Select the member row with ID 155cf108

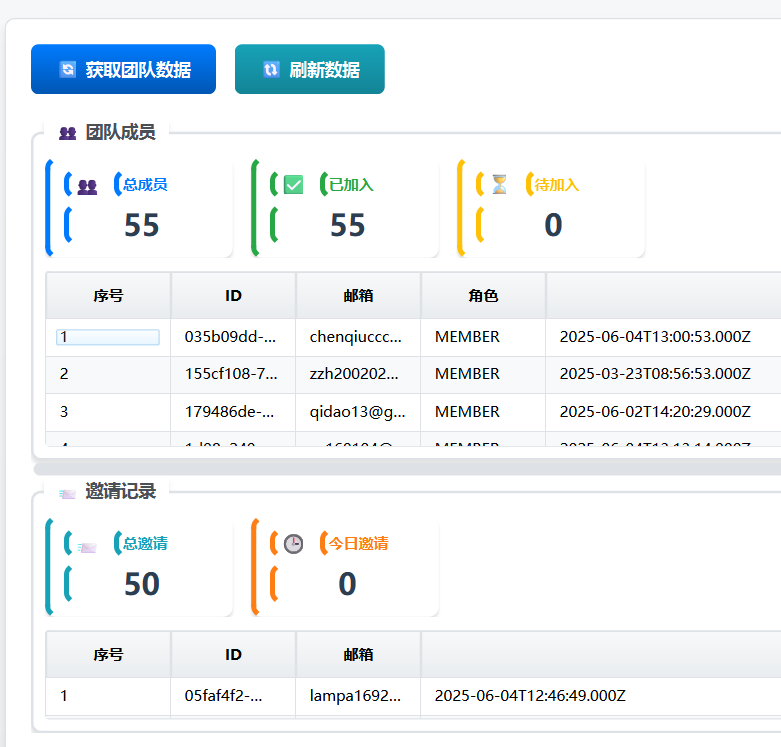click(x=413, y=374)
